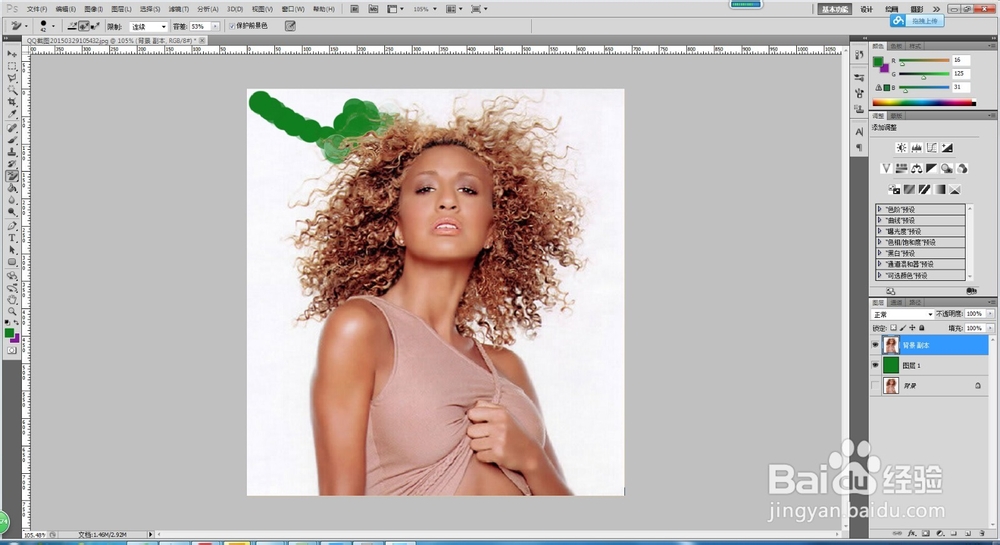Select the Hand tool
This screenshot has height=545, width=1000.
pyautogui.click(x=12, y=300)
